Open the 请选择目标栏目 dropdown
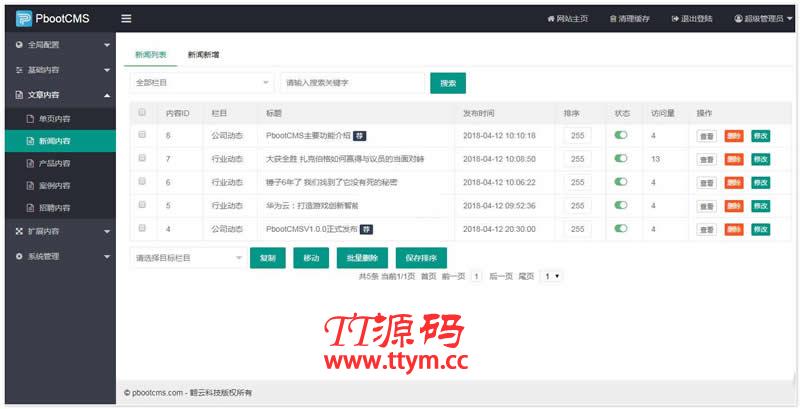 pos(188,258)
